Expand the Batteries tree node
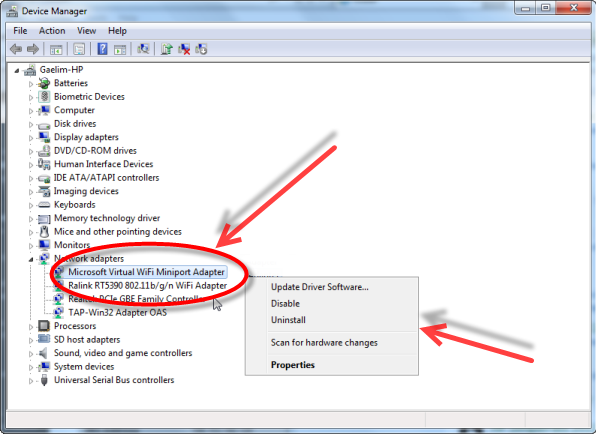 (31, 84)
